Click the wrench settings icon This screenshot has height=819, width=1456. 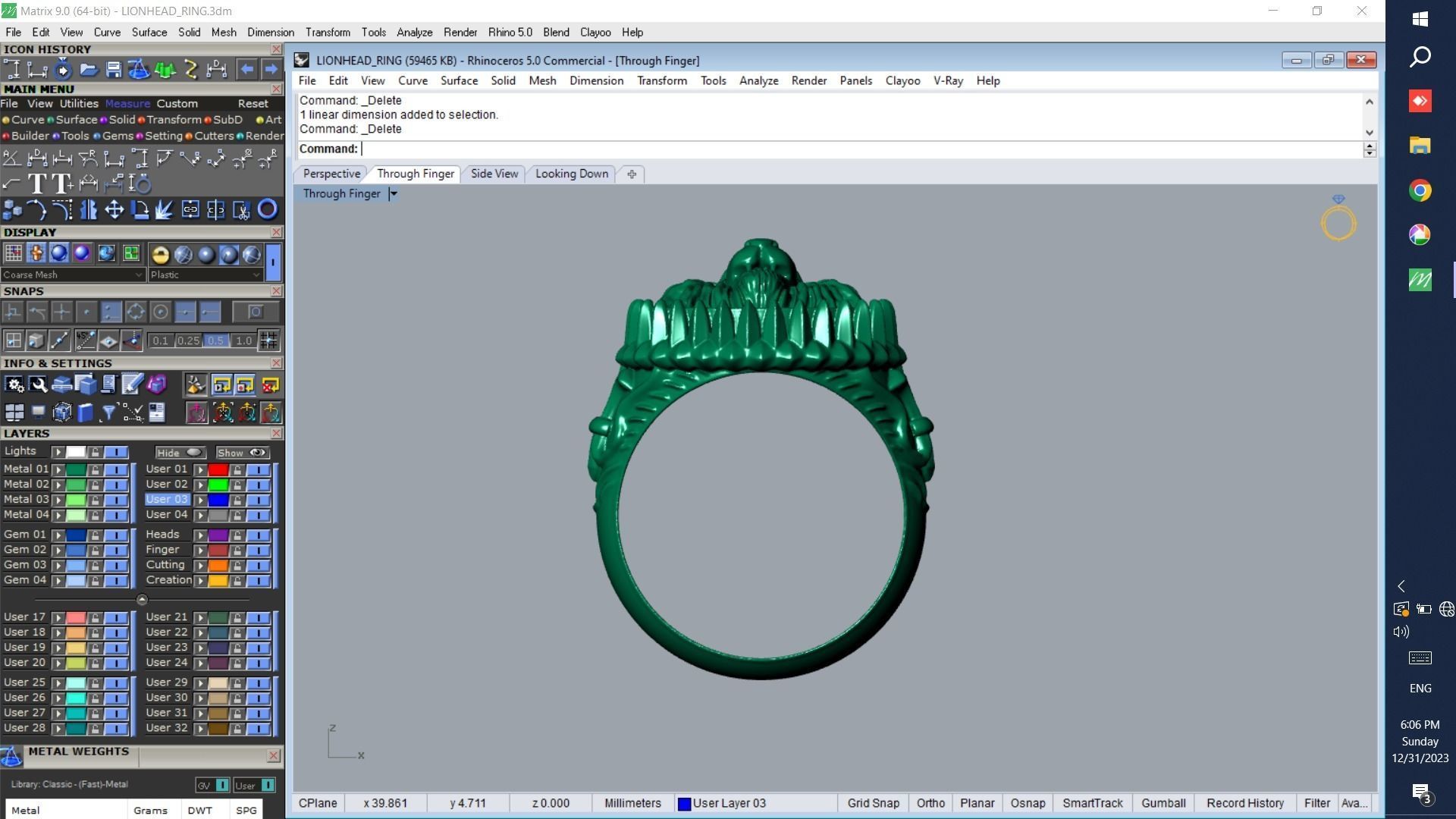click(x=38, y=385)
